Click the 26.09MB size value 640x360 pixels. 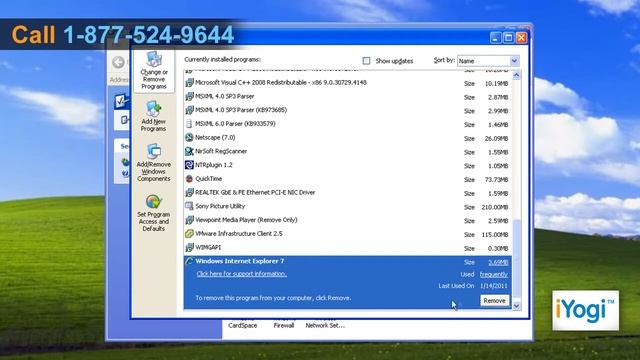point(496,139)
